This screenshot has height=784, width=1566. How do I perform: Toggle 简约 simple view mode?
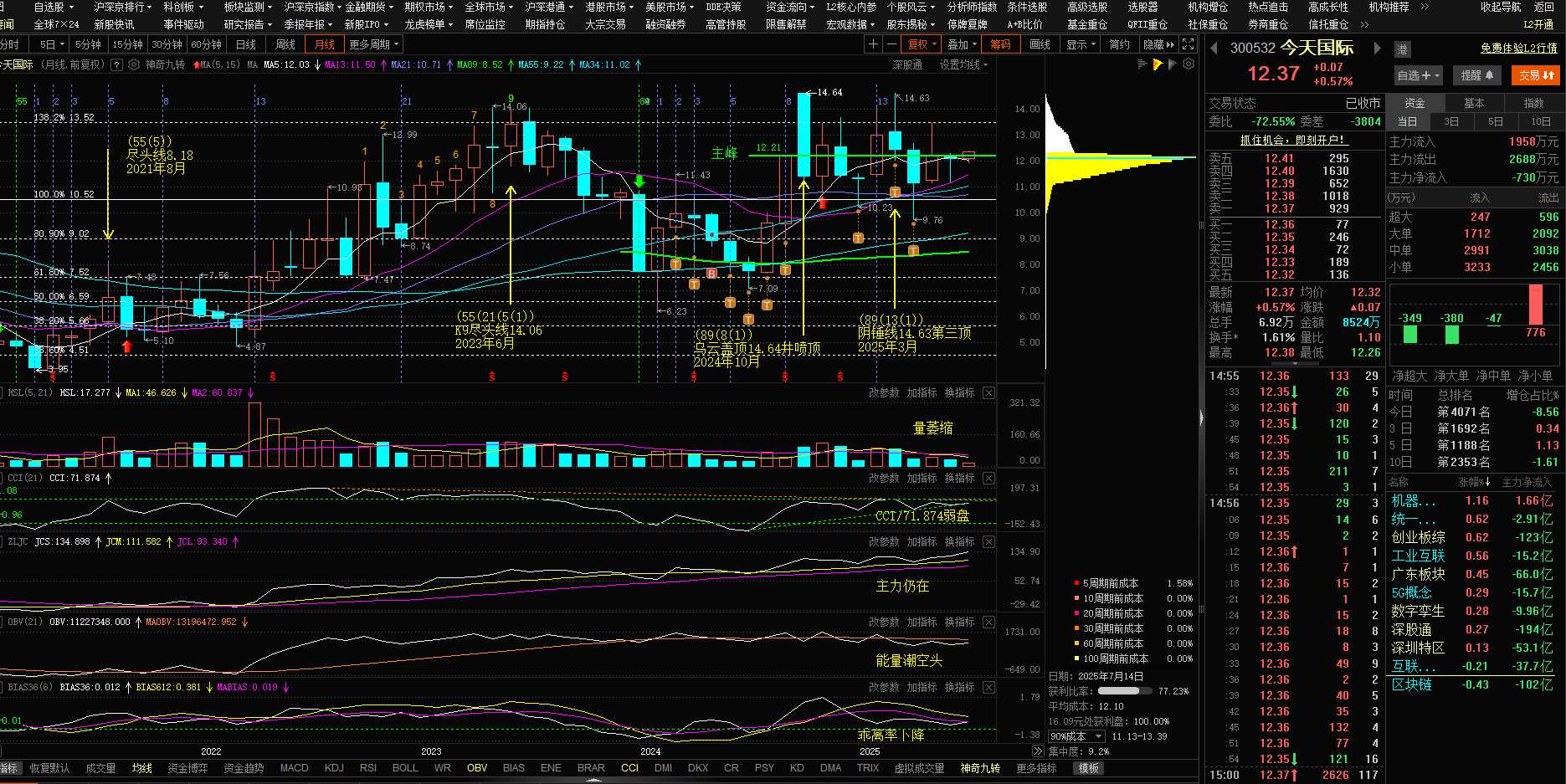(1119, 44)
